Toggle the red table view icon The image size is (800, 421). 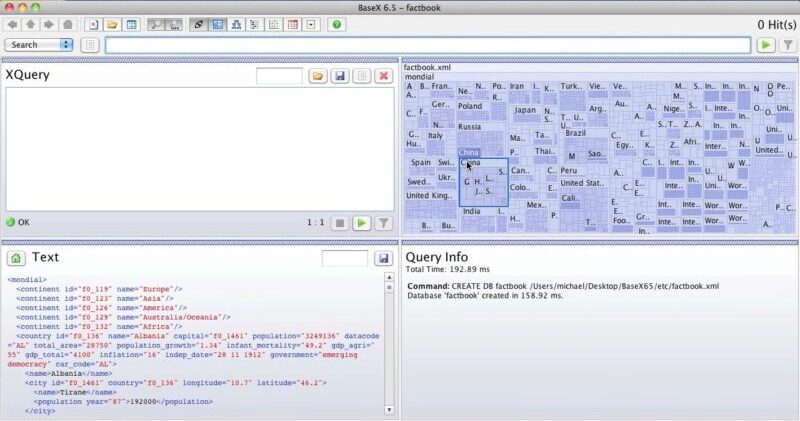pyautogui.click(x=293, y=24)
